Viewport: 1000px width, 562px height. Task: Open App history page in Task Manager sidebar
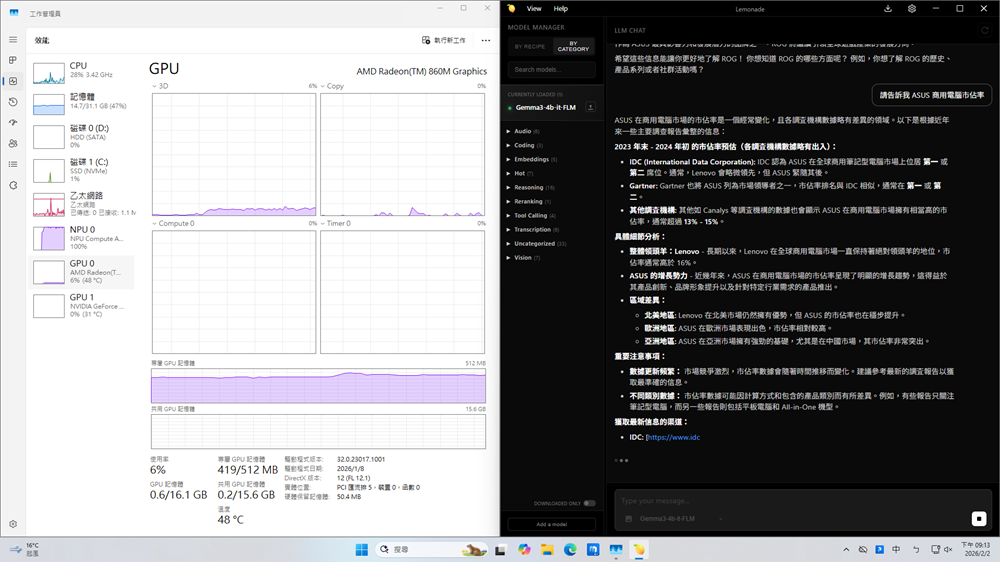click(13, 102)
